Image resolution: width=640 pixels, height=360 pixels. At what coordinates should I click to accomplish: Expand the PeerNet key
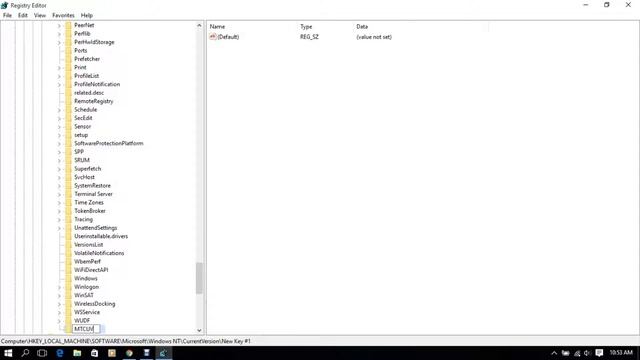tap(59, 25)
